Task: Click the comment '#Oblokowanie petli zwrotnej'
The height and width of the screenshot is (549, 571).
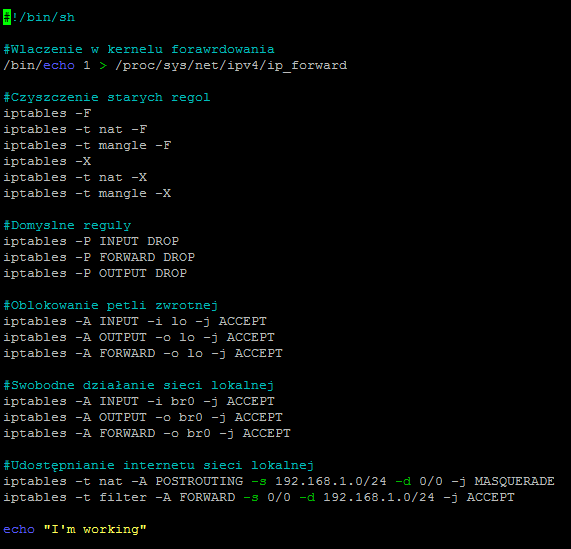Action: click(x=111, y=305)
